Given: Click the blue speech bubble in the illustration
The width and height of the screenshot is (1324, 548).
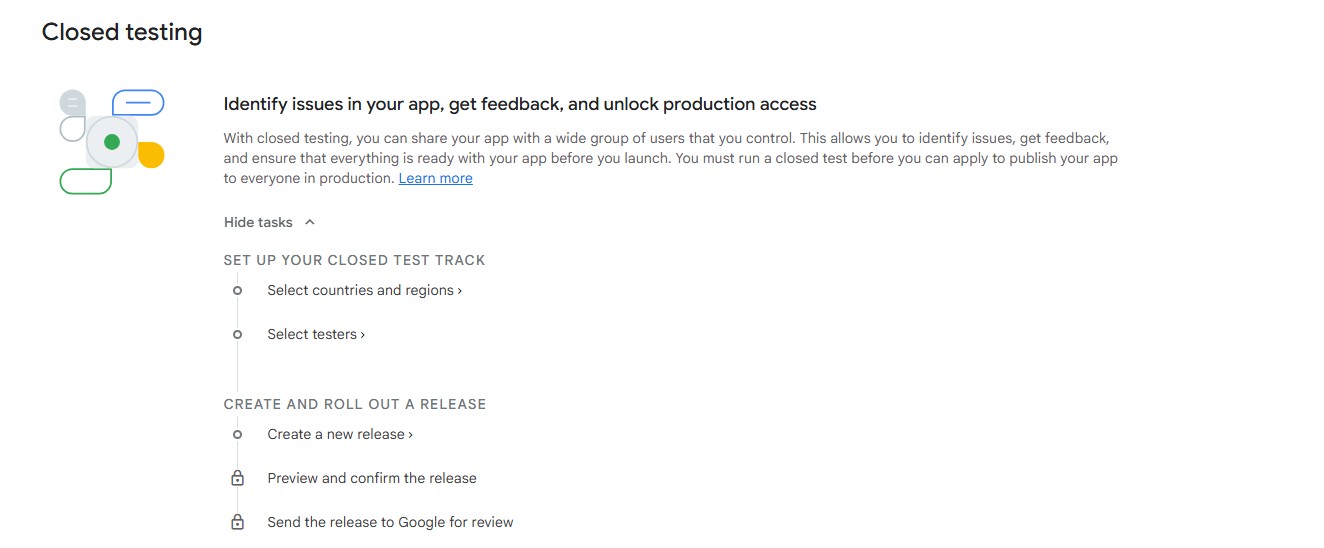Looking at the screenshot, I should coord(139,102).
